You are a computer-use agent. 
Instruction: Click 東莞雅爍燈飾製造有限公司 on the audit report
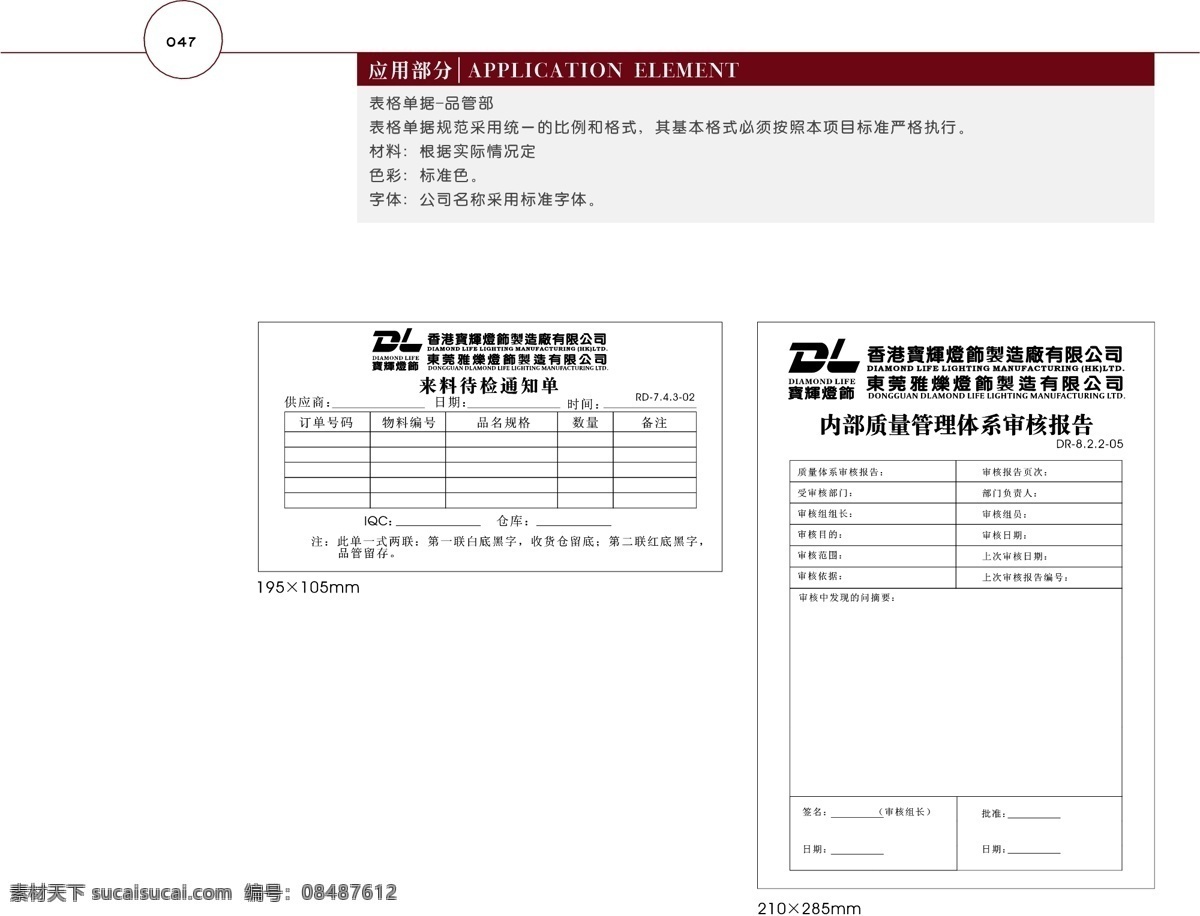coord(994,384)
